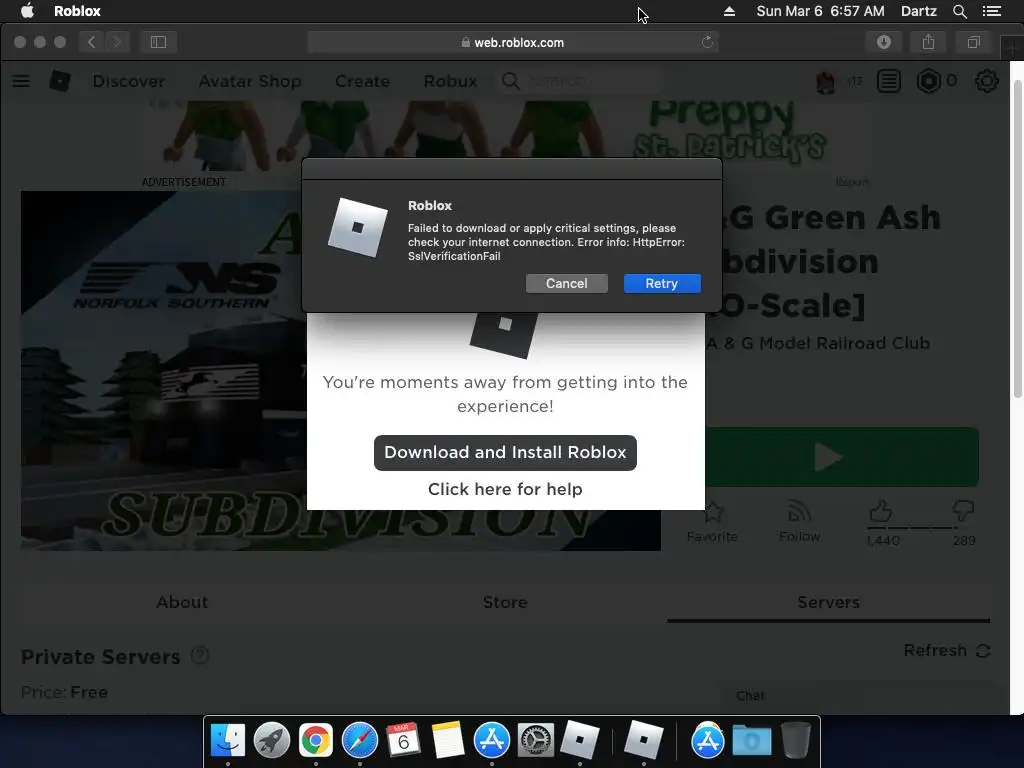This screenshot has height=768, width=1024.
Task: Click the Norfolk Southern game thumbnail
Action: [x=163, y=370]
